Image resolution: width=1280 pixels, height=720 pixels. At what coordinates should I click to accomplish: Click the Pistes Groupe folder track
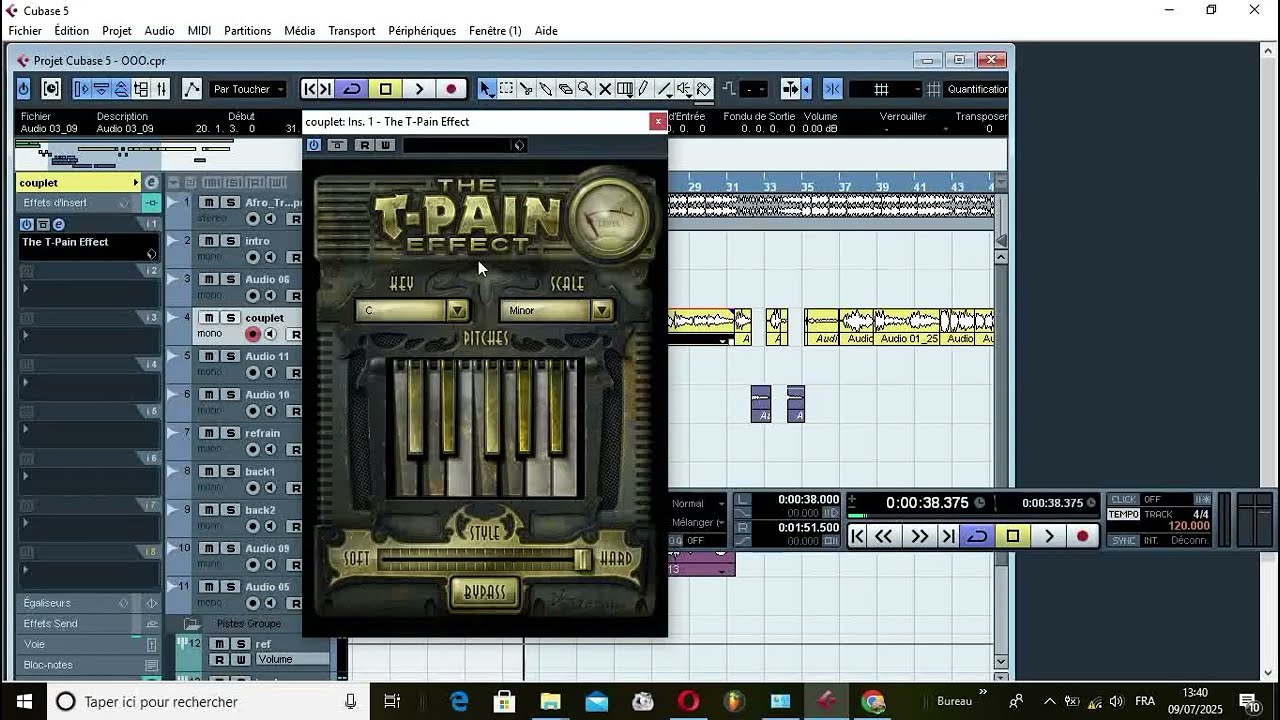tap(249, 623)
